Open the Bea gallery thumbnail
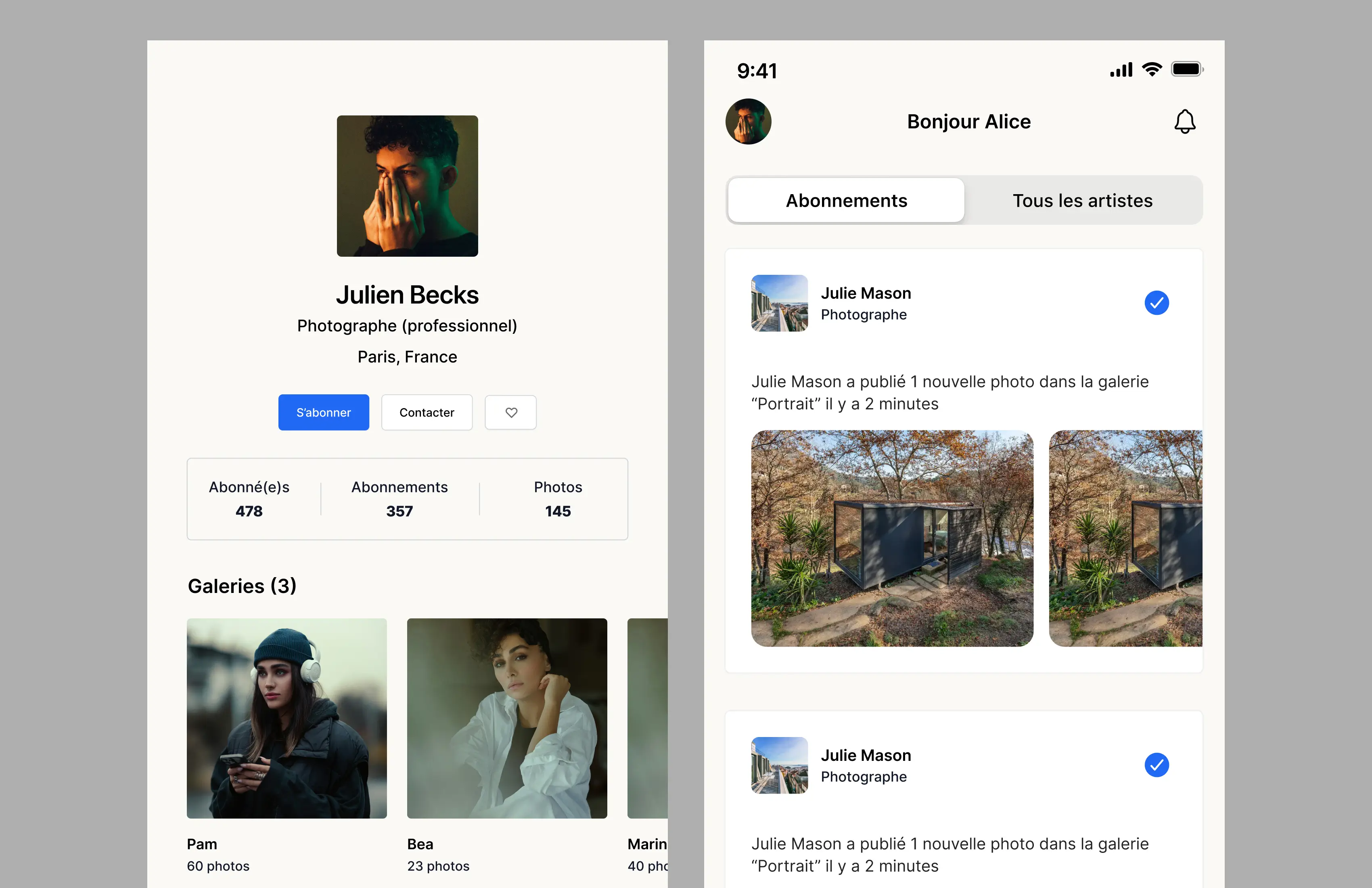 pos(507,718)
